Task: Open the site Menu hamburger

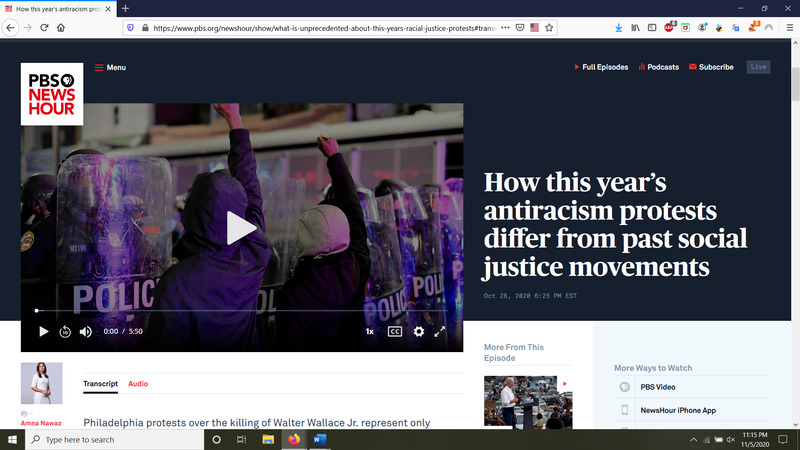Action: (x=110, y=68)
